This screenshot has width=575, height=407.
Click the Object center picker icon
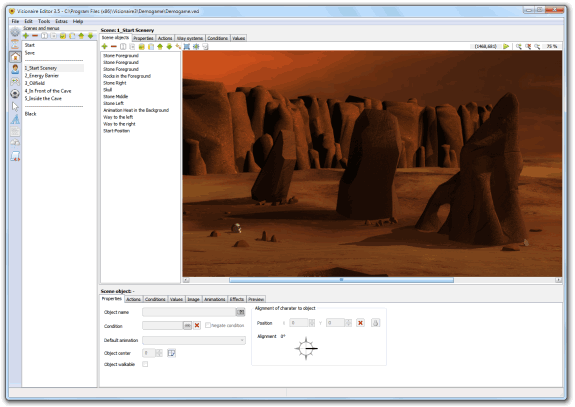click(171, 353)
